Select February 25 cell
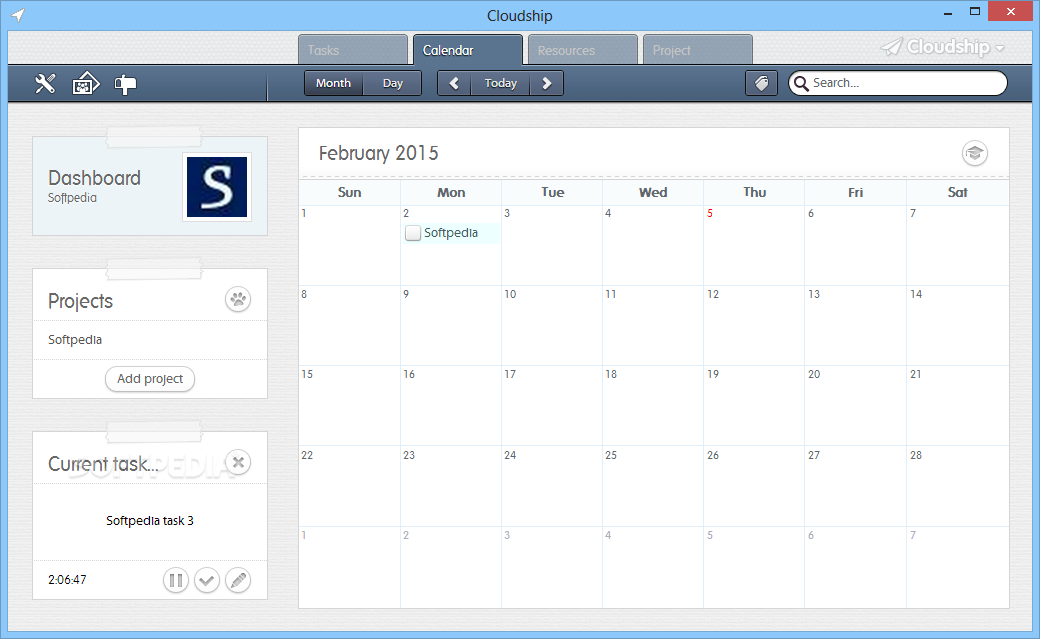 pos(653,486)
